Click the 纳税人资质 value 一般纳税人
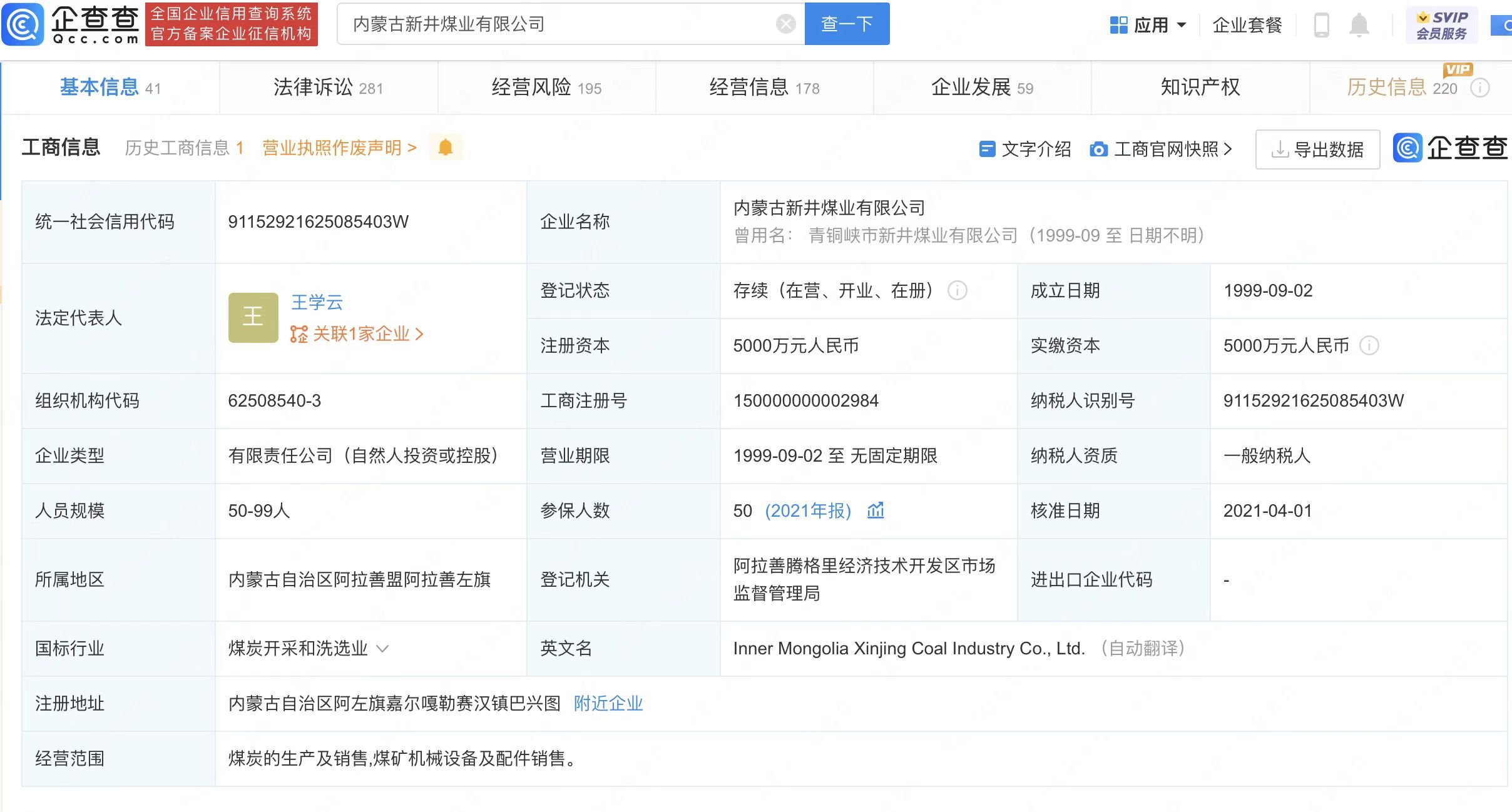Image resolution: width=1512 pixels, height=812 pixels. (x=1267, y=456)
